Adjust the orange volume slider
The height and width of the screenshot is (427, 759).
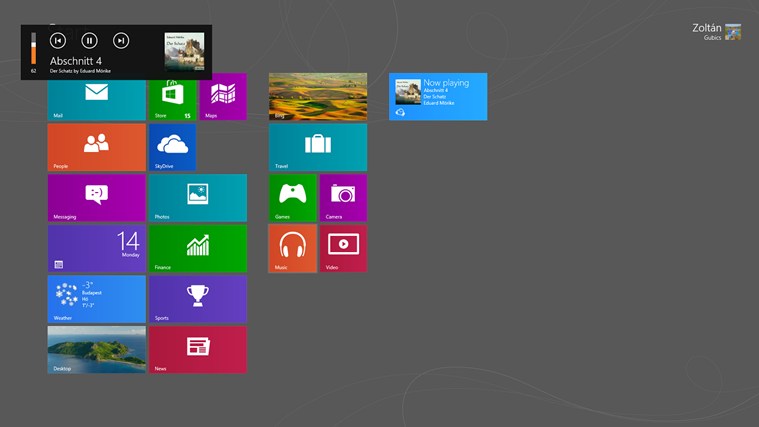pyautogui.click(x=33, y=50)
